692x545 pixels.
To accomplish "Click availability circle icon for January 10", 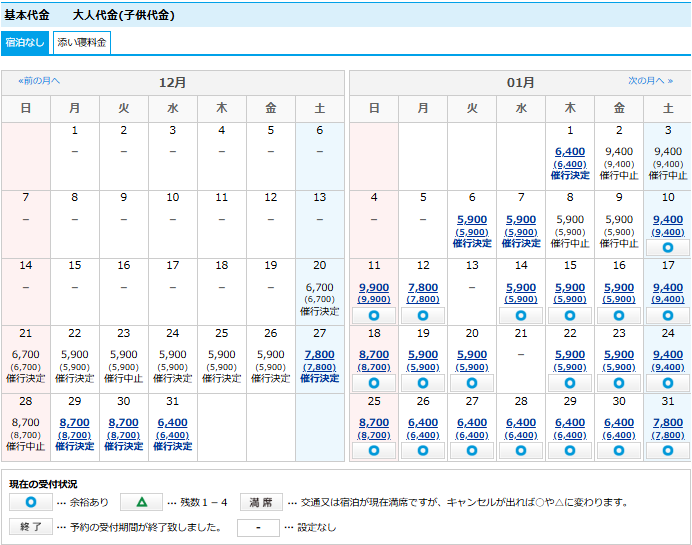I will point(667,247).
